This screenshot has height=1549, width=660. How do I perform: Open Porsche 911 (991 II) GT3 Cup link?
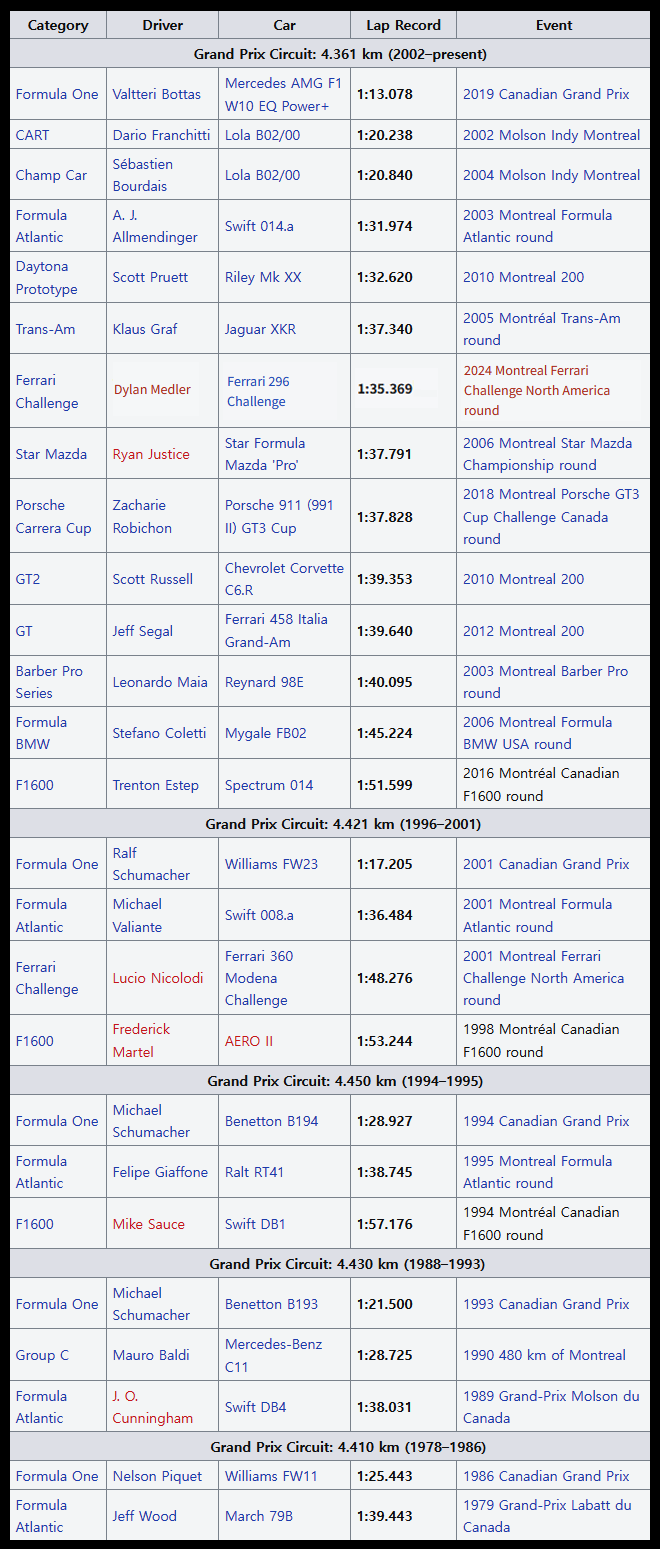coord(280,517)
